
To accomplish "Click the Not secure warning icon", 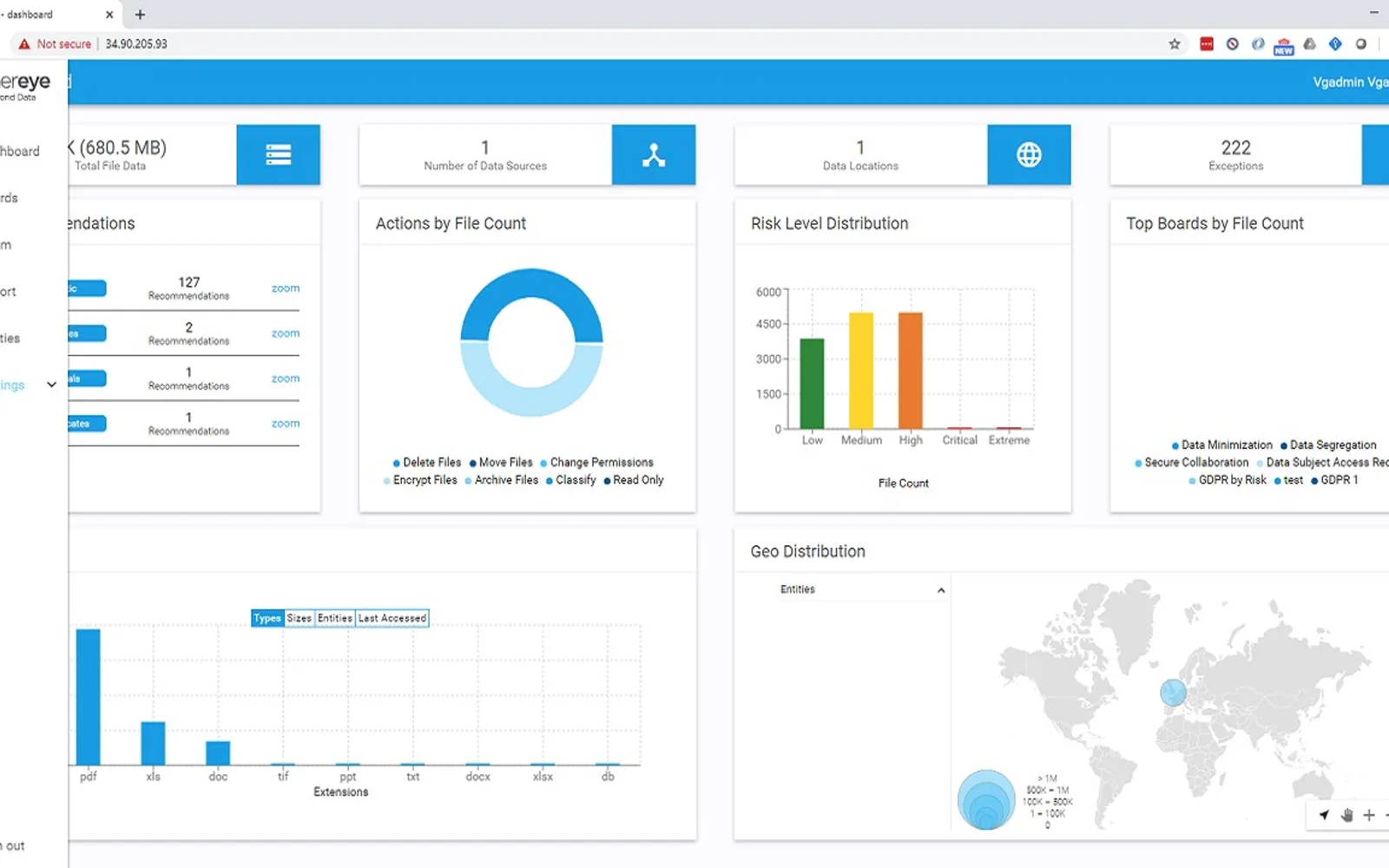I will [x=24, y=43].
